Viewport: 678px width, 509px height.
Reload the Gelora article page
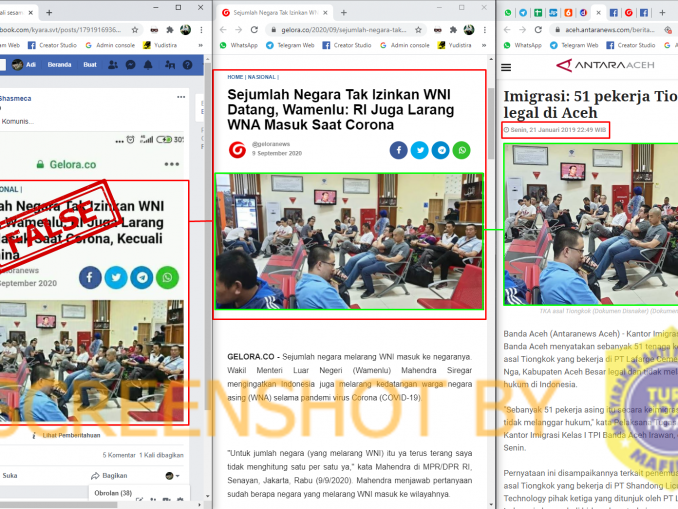click(x=254, y=30)
